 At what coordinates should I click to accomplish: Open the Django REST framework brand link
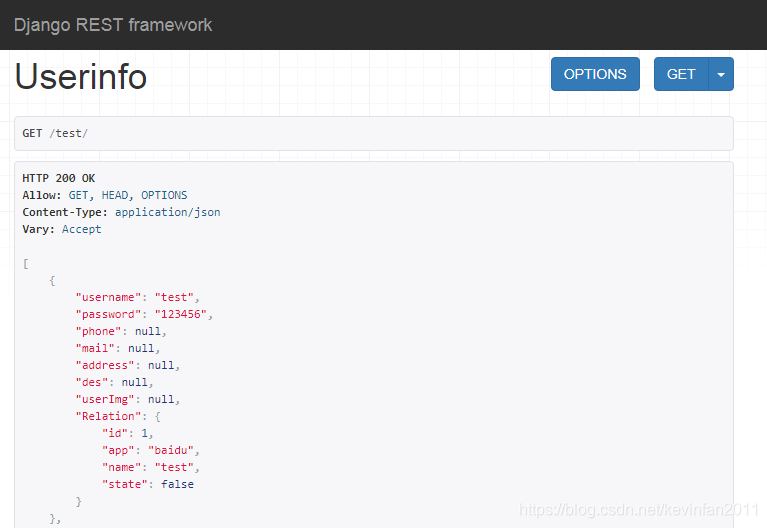point(113,25)
